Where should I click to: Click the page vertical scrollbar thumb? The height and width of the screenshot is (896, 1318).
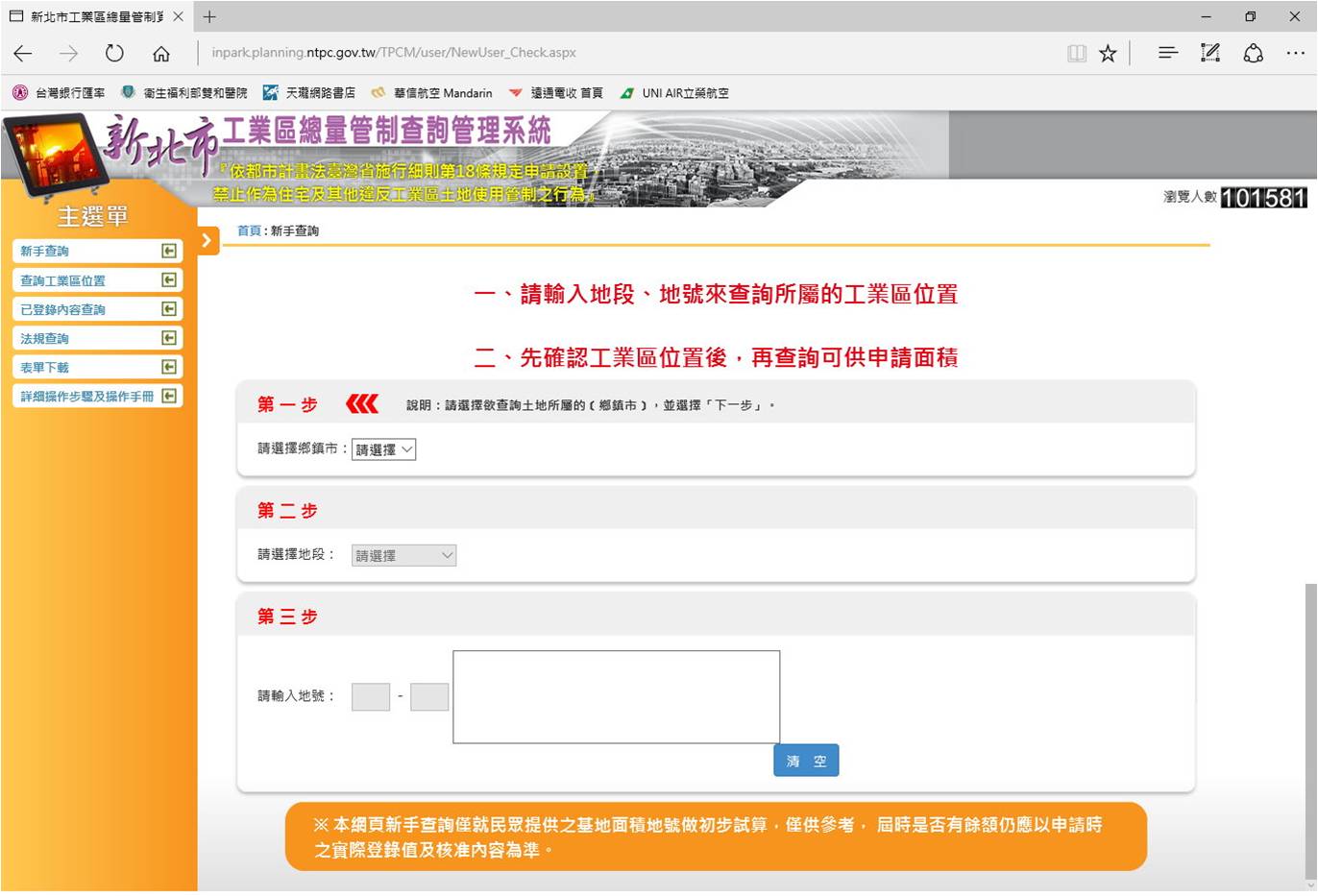1310,730
